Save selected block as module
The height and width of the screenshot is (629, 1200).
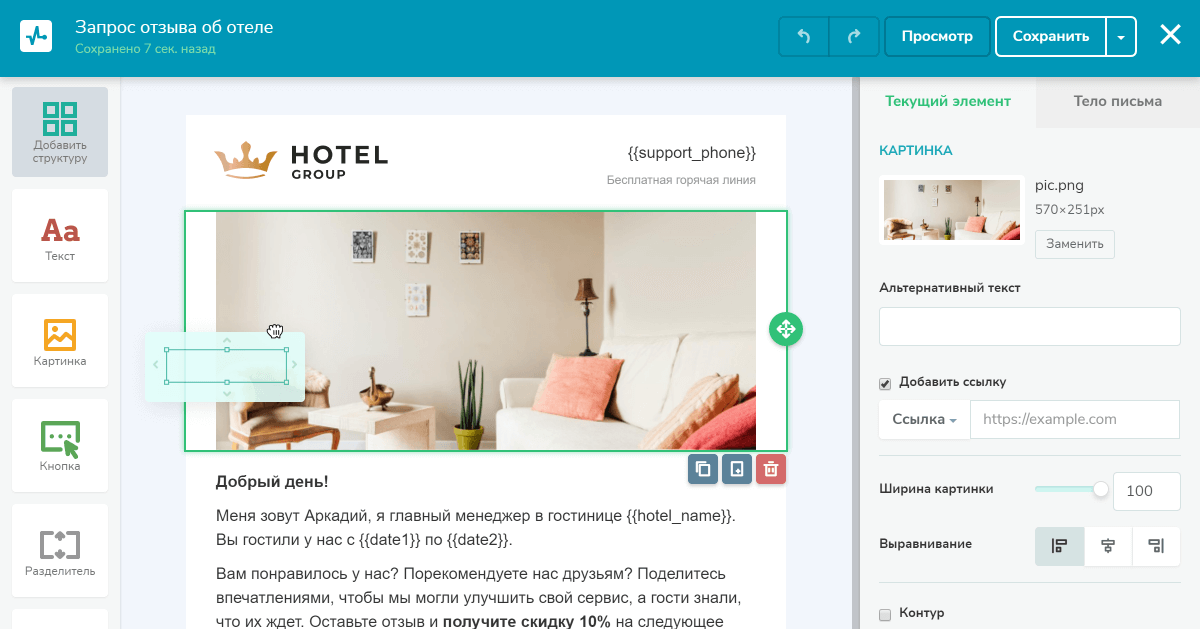737,469
